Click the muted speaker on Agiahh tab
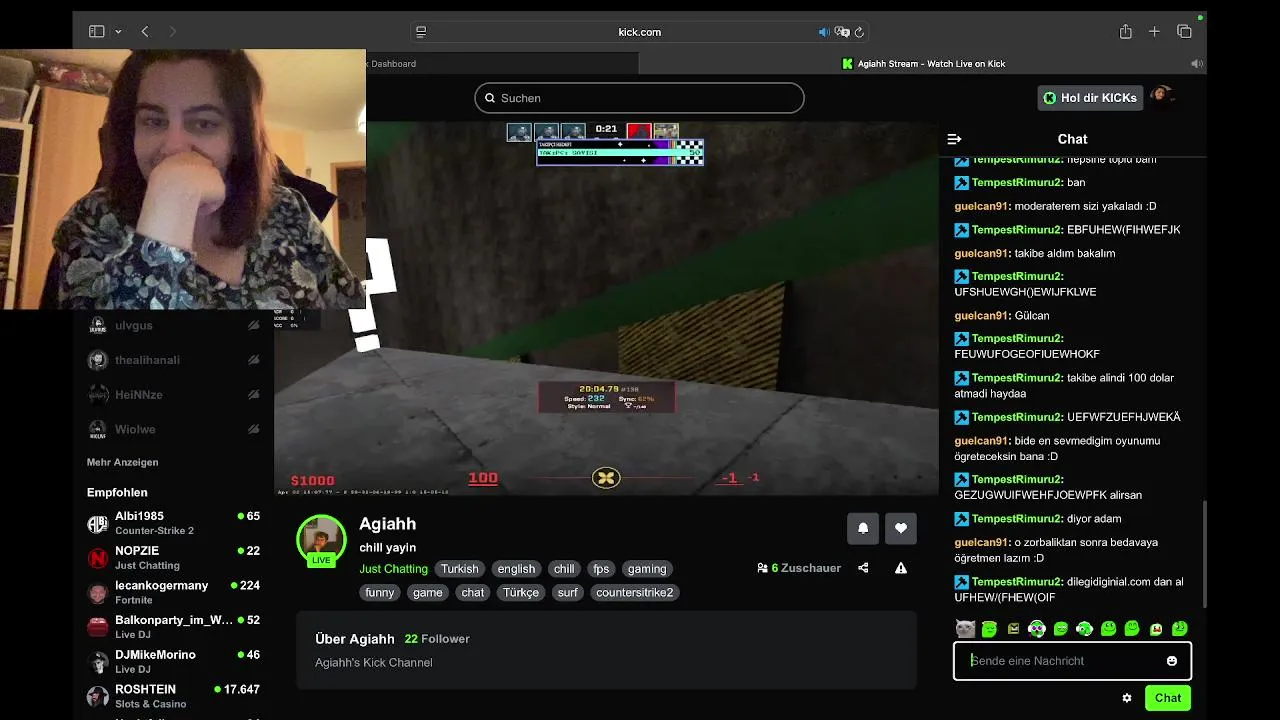 (1196, 63)
